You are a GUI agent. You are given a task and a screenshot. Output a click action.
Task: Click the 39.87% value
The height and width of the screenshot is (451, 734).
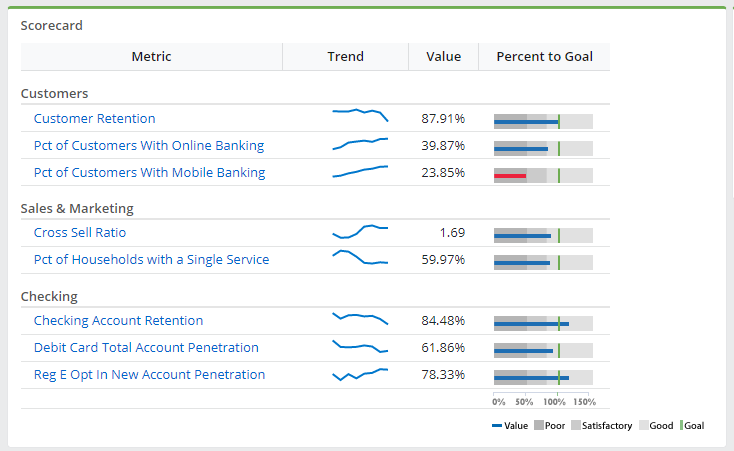[x=443, y=146]
